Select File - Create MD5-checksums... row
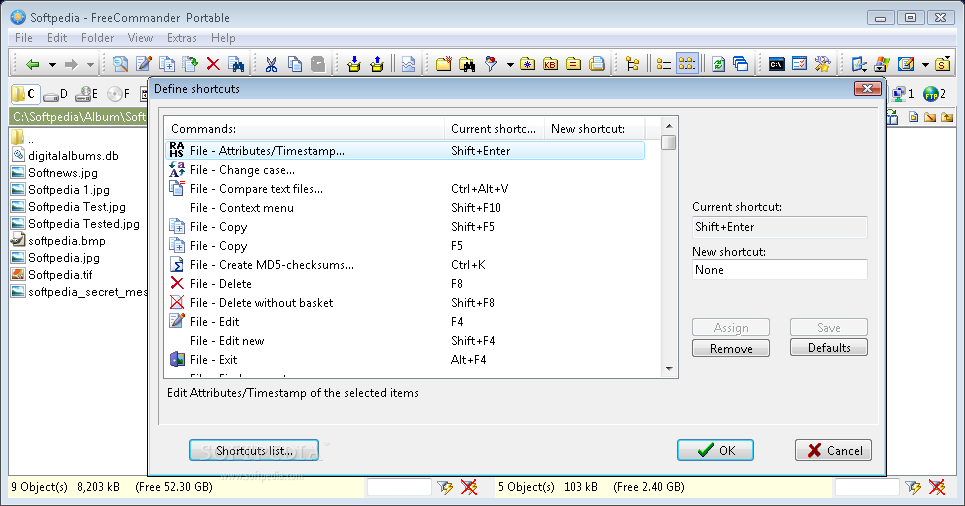This screenshot has height=506, width=965. (405, 265)
